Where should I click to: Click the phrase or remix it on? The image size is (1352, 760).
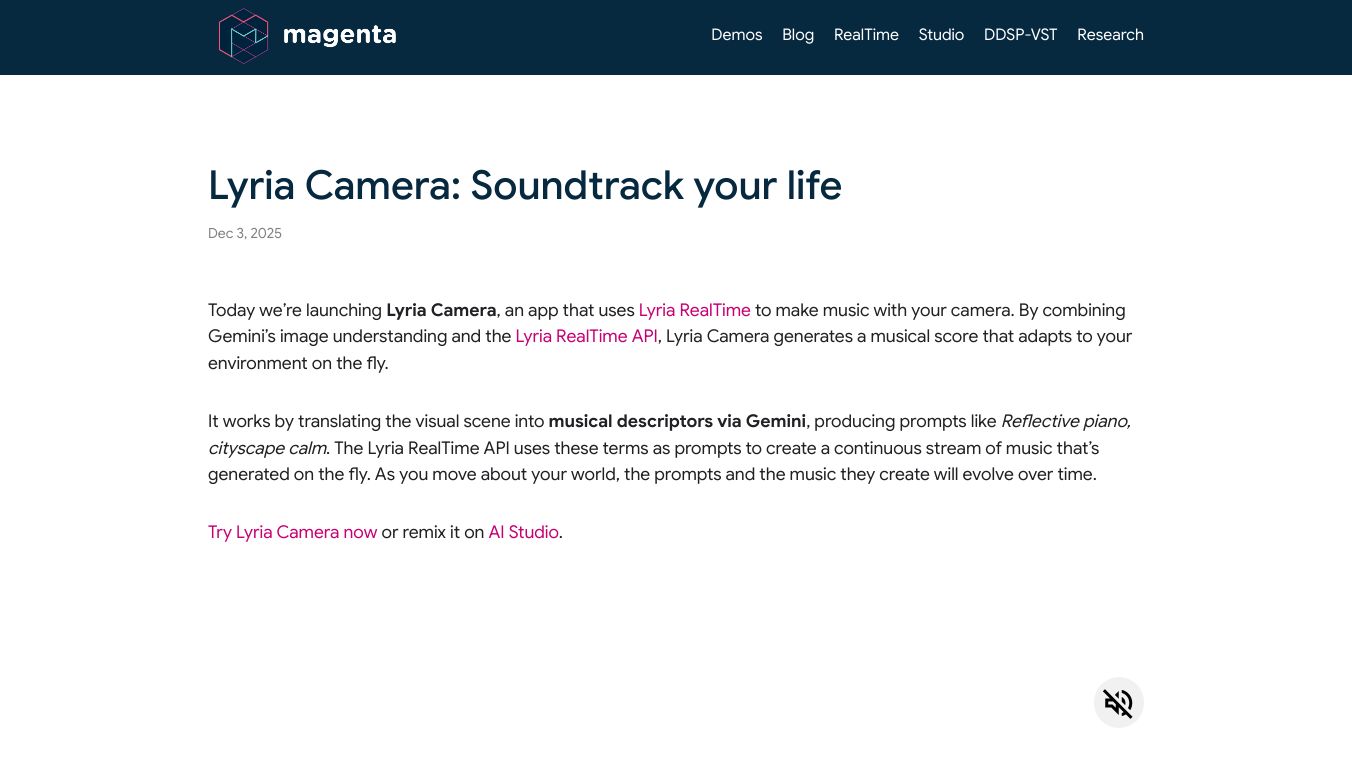432,532
